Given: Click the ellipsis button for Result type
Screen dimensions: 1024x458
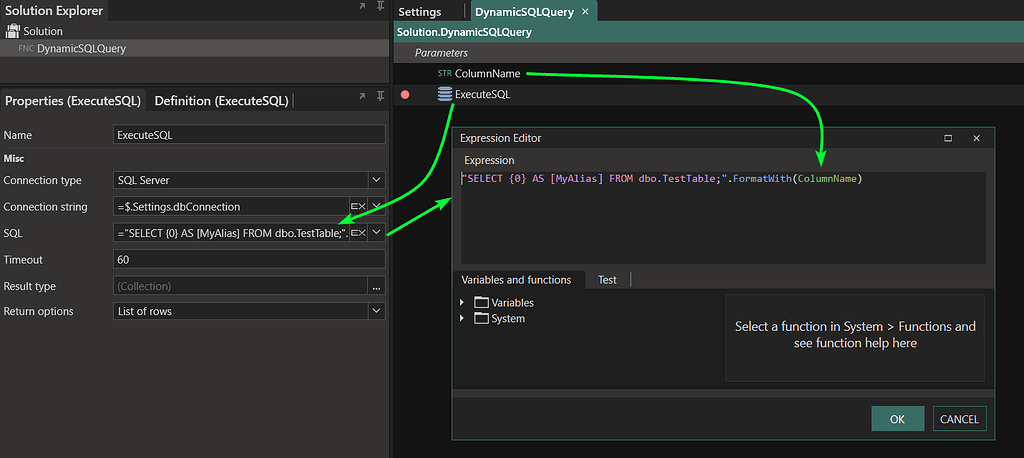Looking at the screenshot, I should tap(376, 286).
